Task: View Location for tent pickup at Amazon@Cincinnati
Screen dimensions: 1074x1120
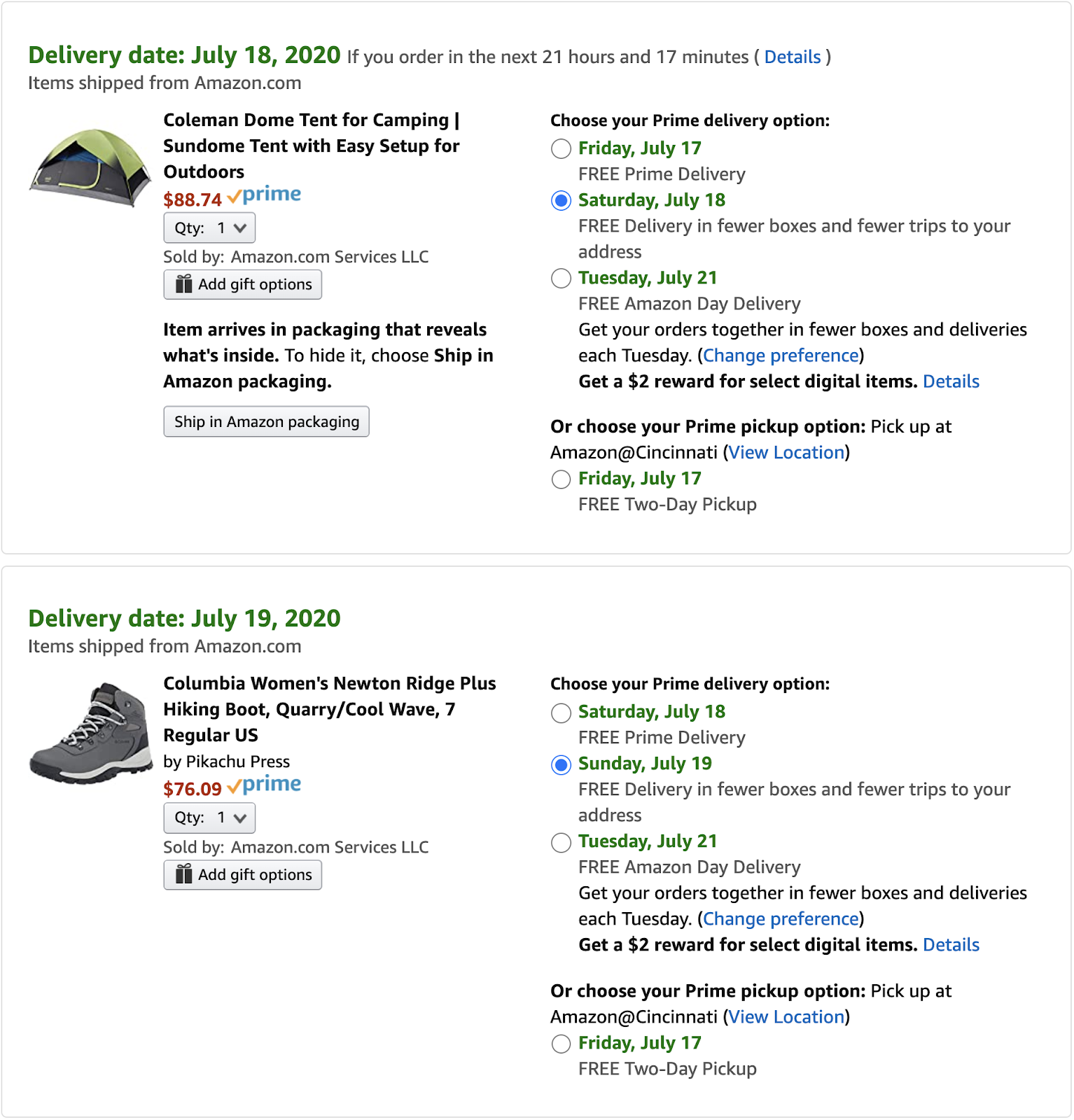Action: 786,453
